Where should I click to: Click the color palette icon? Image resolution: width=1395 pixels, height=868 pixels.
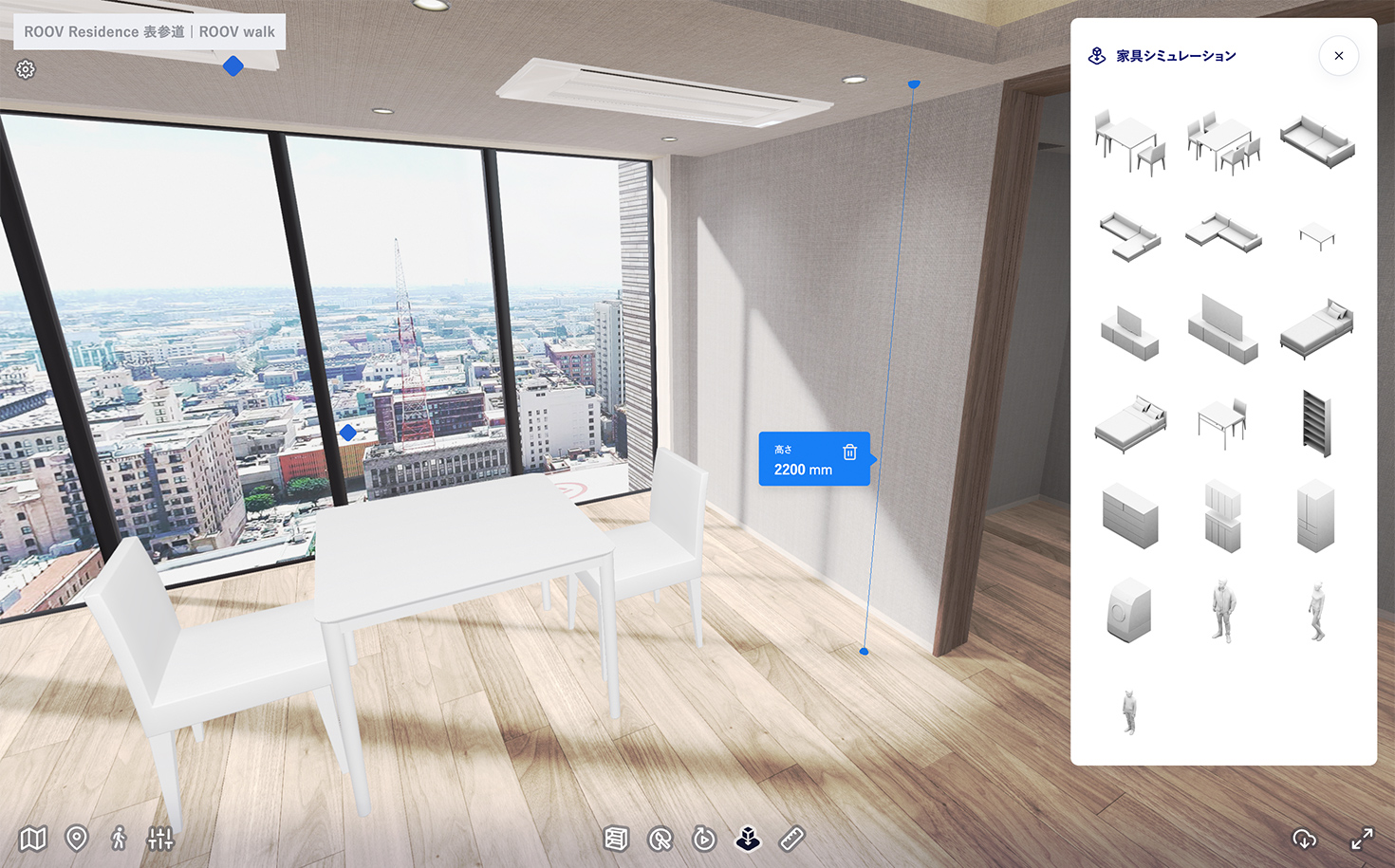coord(660,839)
